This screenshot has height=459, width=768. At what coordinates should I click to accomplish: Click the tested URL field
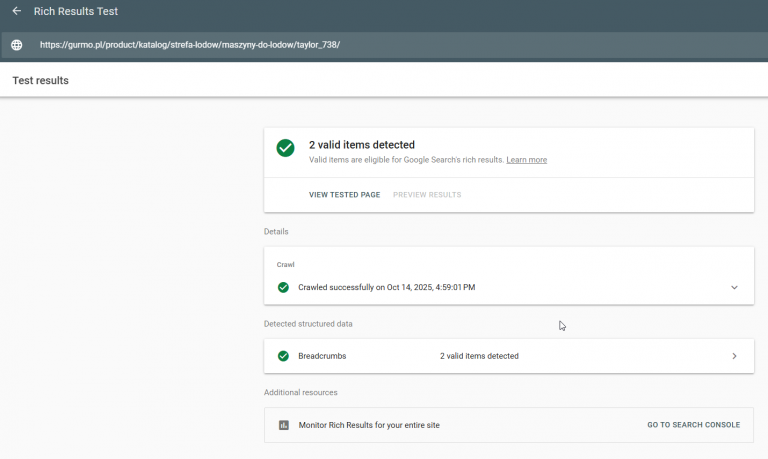[190, 45]
